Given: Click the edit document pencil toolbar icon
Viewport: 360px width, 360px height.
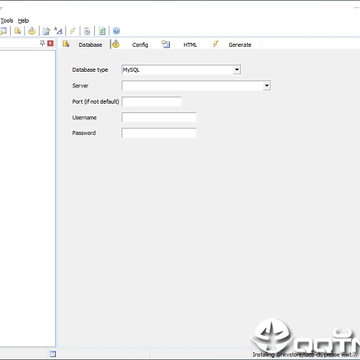Looking at the screenshot, I should tap(46, 31).
